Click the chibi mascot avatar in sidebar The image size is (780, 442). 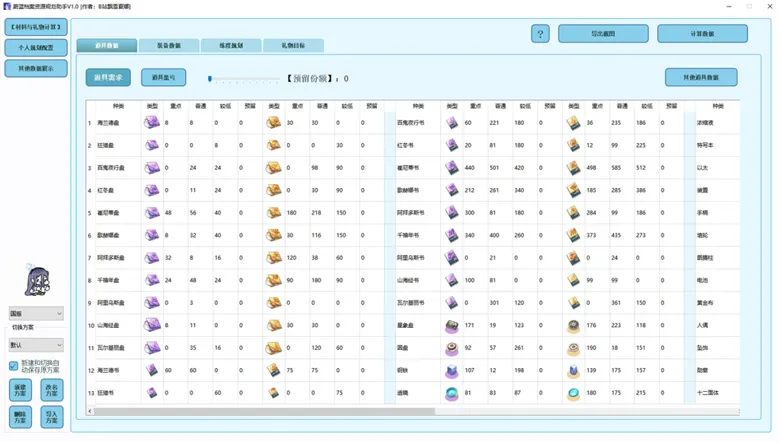37,280
